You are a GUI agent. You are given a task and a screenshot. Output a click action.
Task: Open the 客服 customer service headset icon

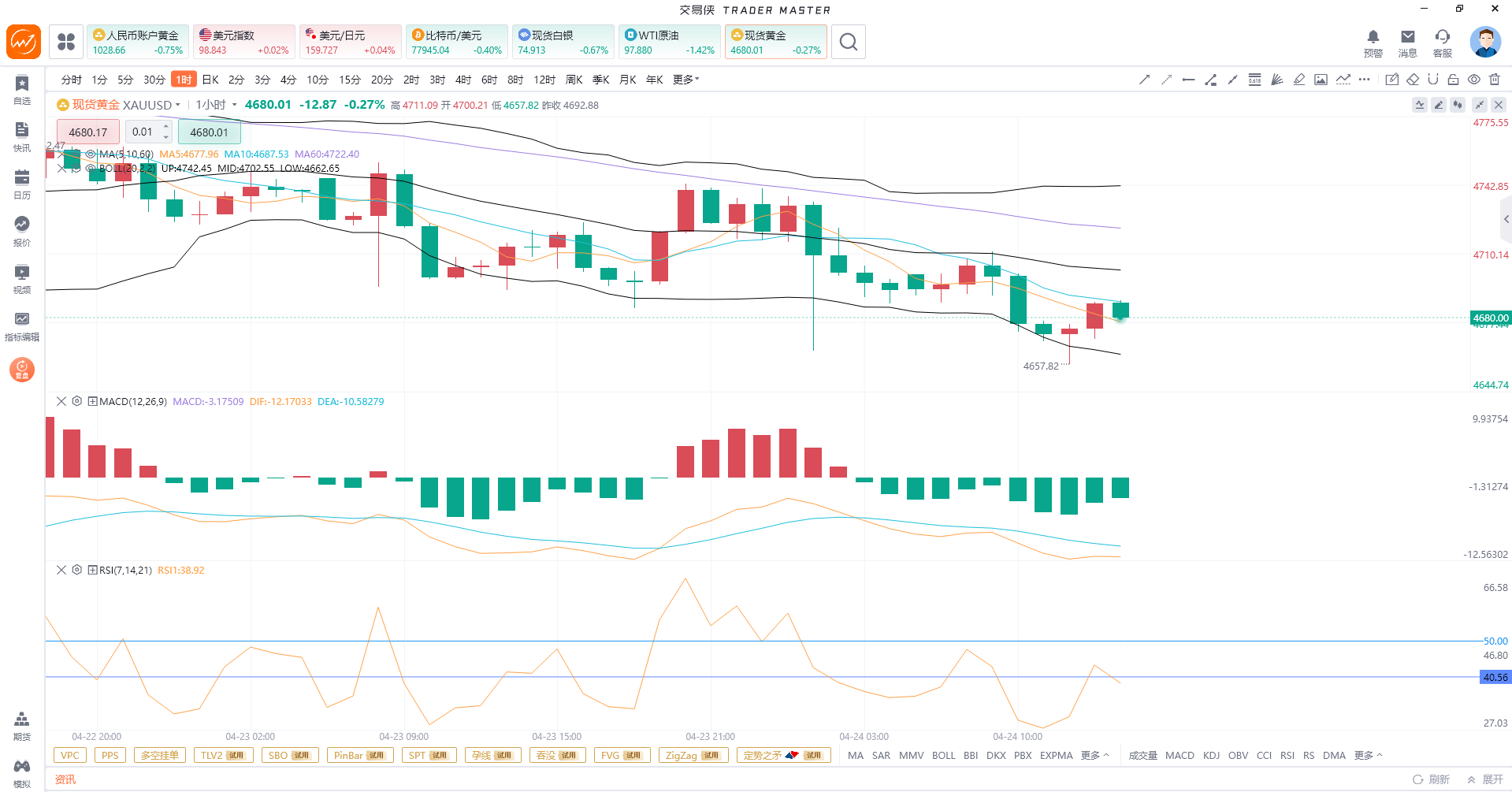[x=1443, y=43]
